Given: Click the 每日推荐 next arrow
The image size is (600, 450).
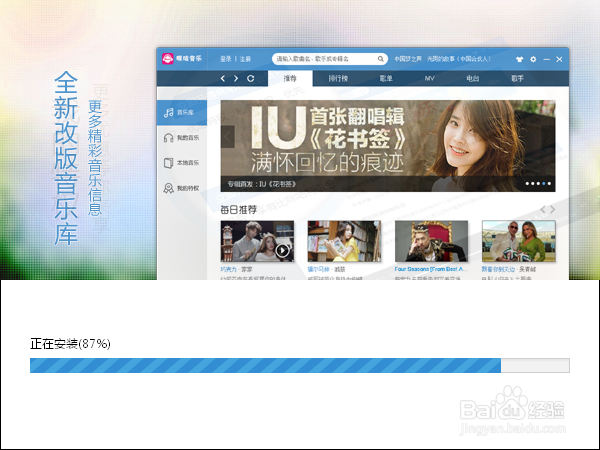Looking at the screenshot, I should [x=553, y=209].
